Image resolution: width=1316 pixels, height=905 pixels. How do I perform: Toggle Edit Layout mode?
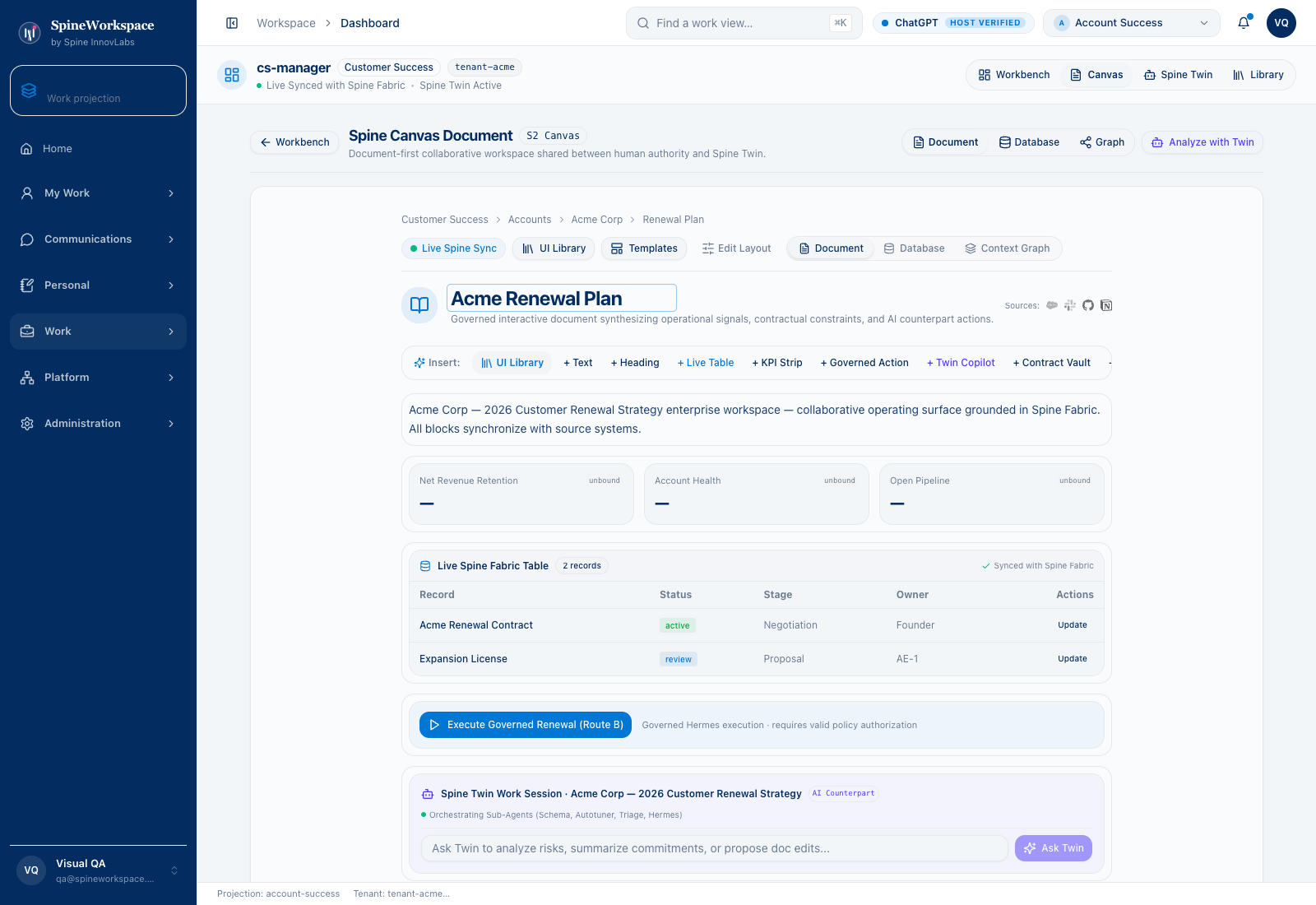point(736,248)
